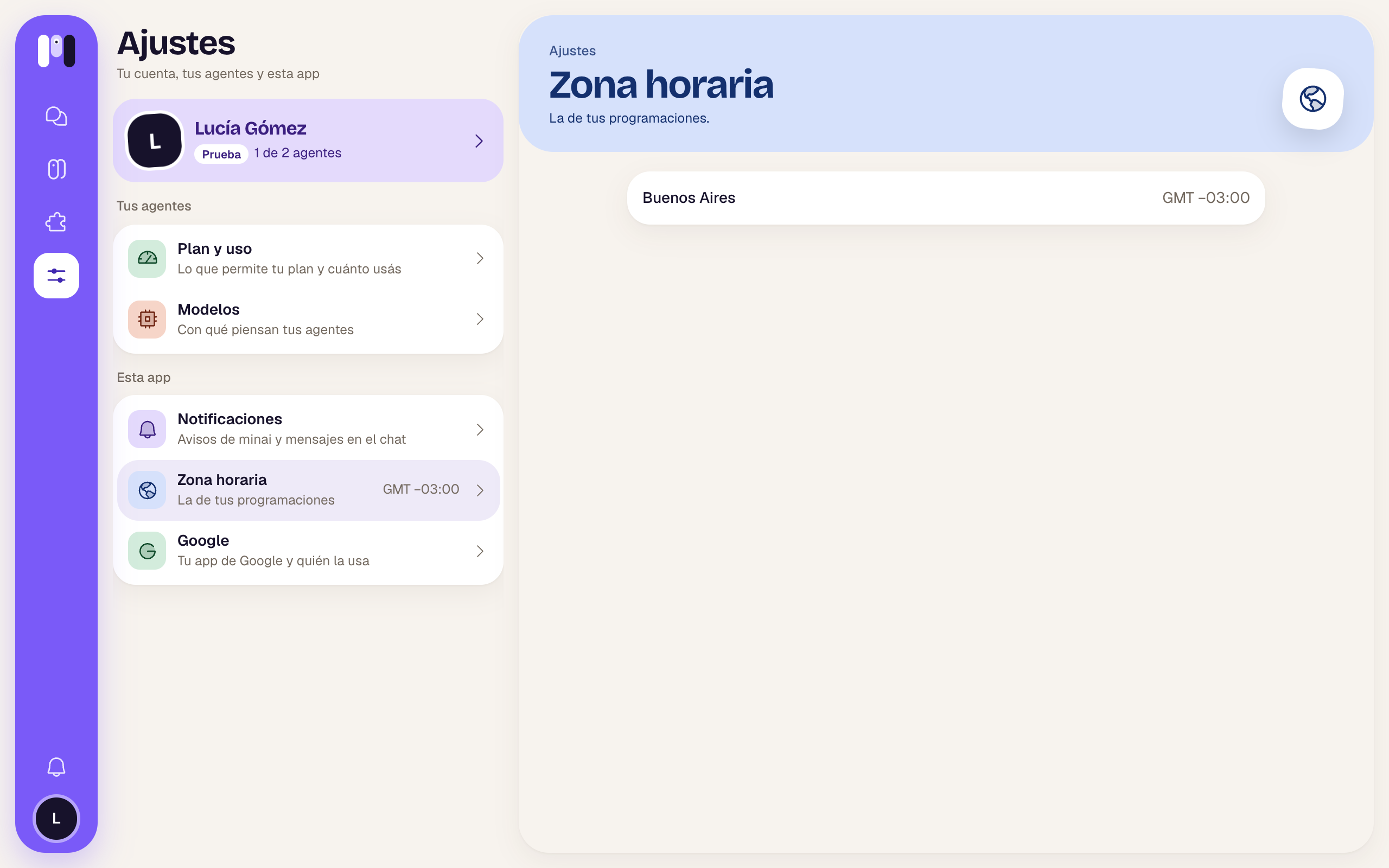
Task: Click the gauge icon for Plan y uso
Action: pyautogui.click(x=147, y=258)
